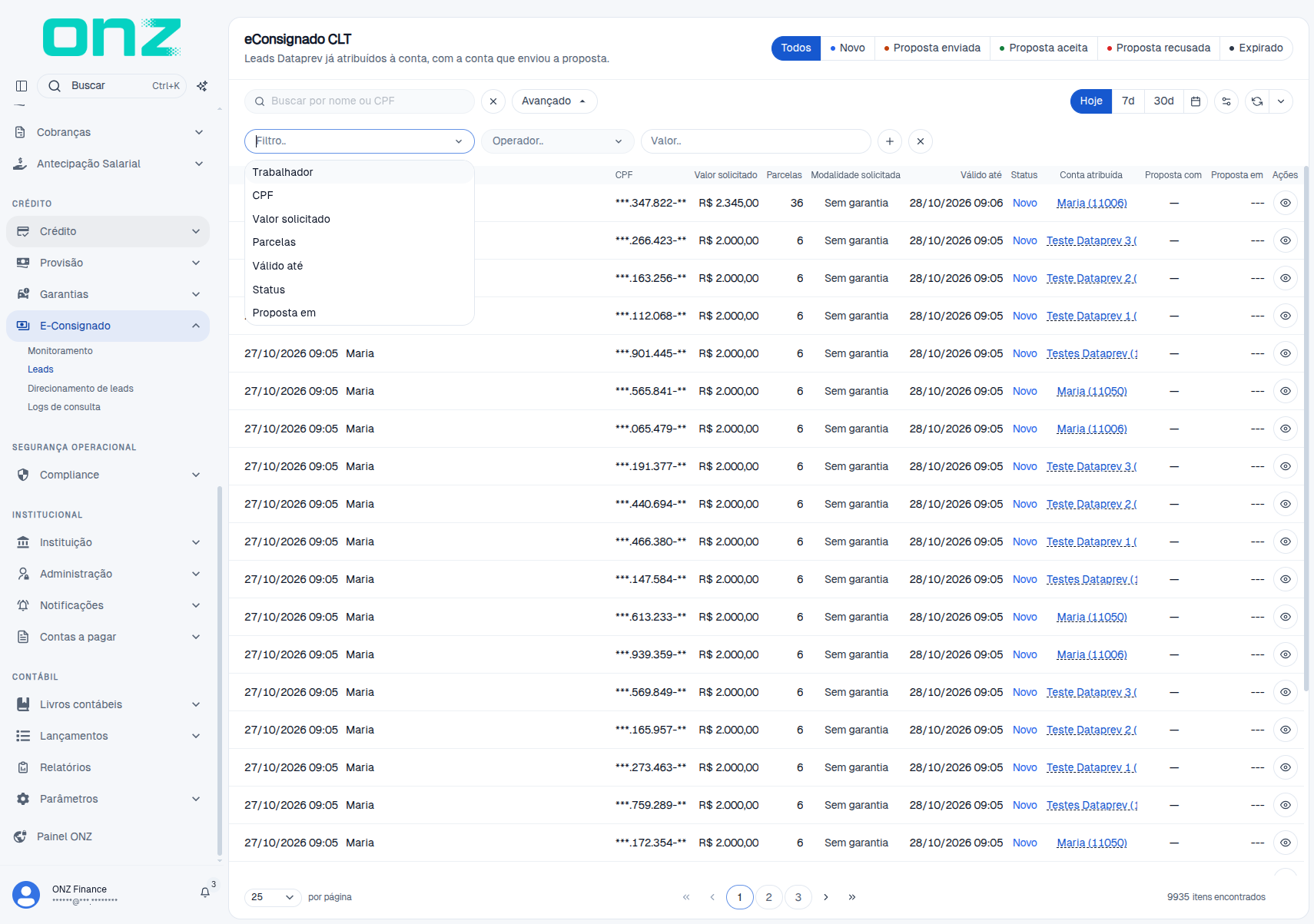Open the column settings sliders icon

pyautogui.click(x=1226, y=101)
